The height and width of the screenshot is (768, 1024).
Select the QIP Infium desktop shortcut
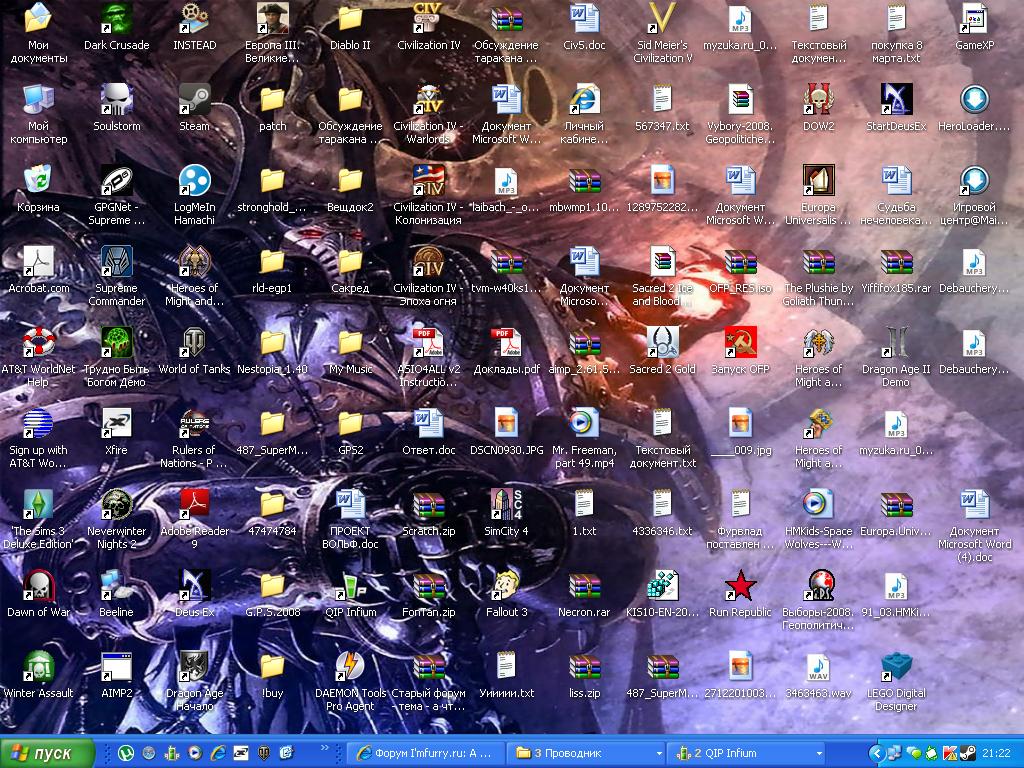[x=350, y=586]
